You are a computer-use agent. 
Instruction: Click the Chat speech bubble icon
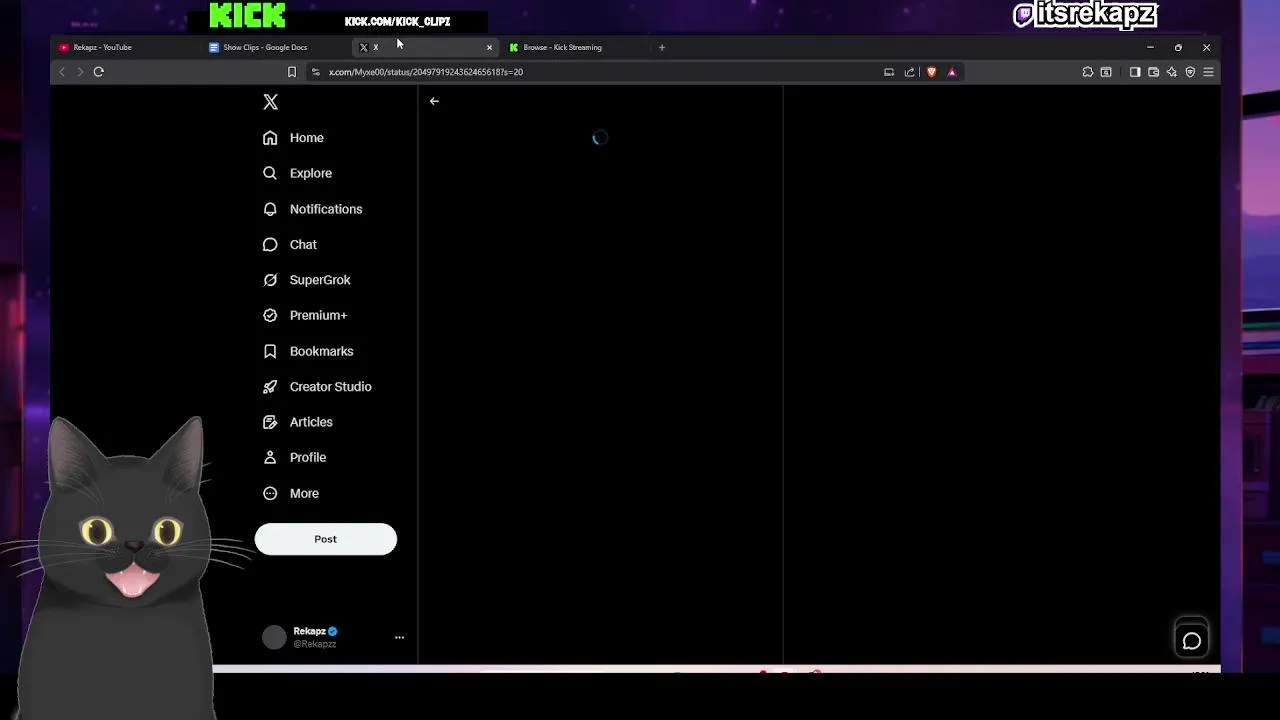[x=270, y=245]
